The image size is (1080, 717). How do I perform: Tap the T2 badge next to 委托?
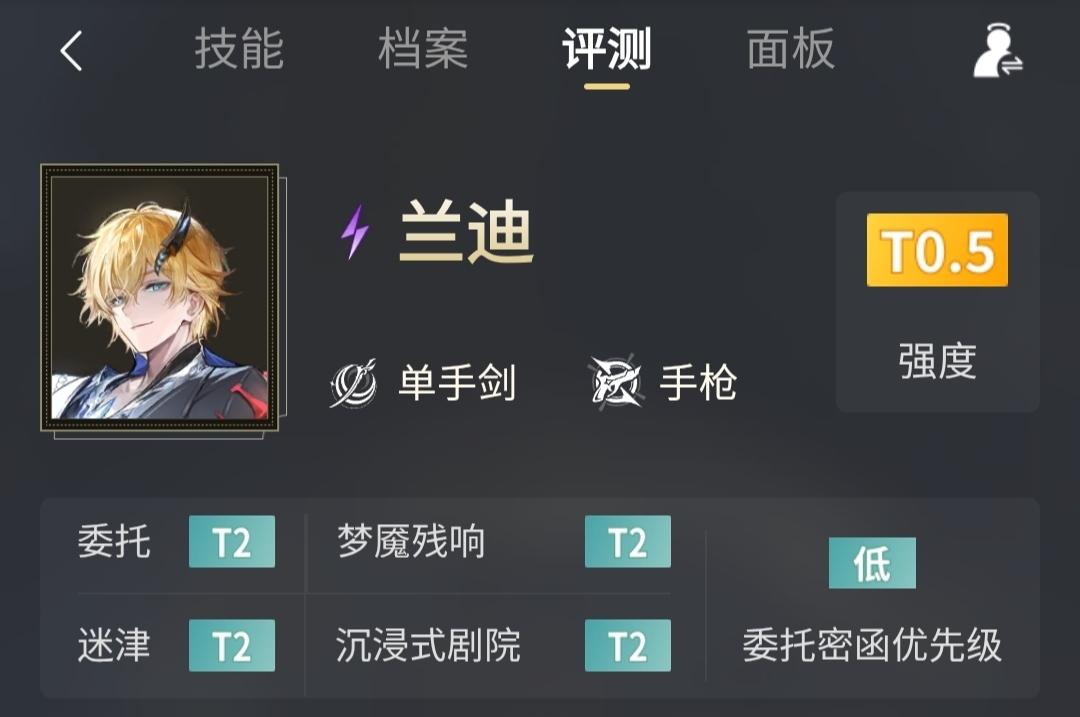[232, 541]
